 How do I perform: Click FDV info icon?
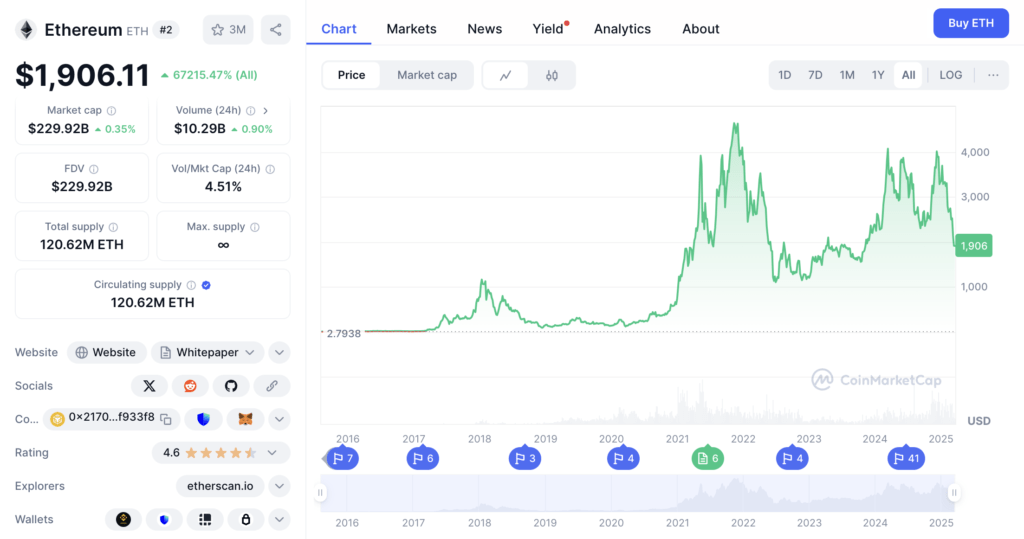click(x=93, y=169)
